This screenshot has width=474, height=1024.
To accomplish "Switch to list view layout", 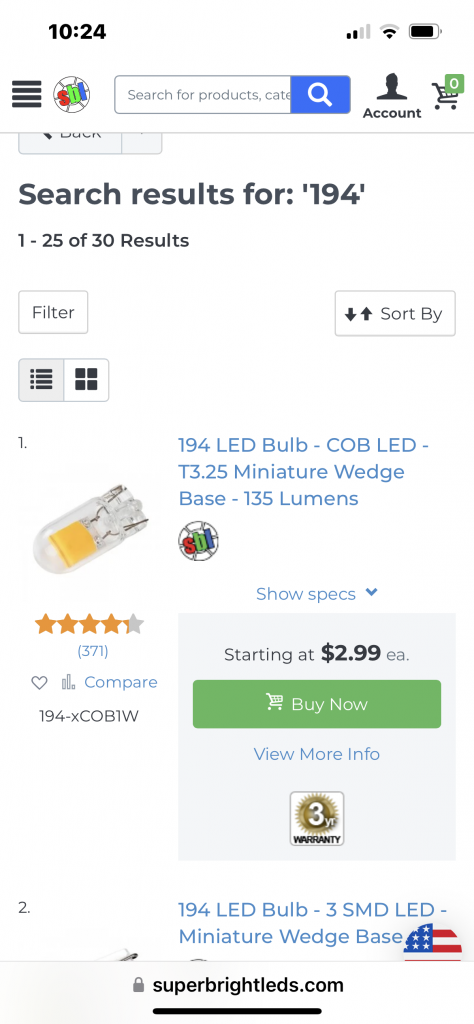I will click(41, 379).
